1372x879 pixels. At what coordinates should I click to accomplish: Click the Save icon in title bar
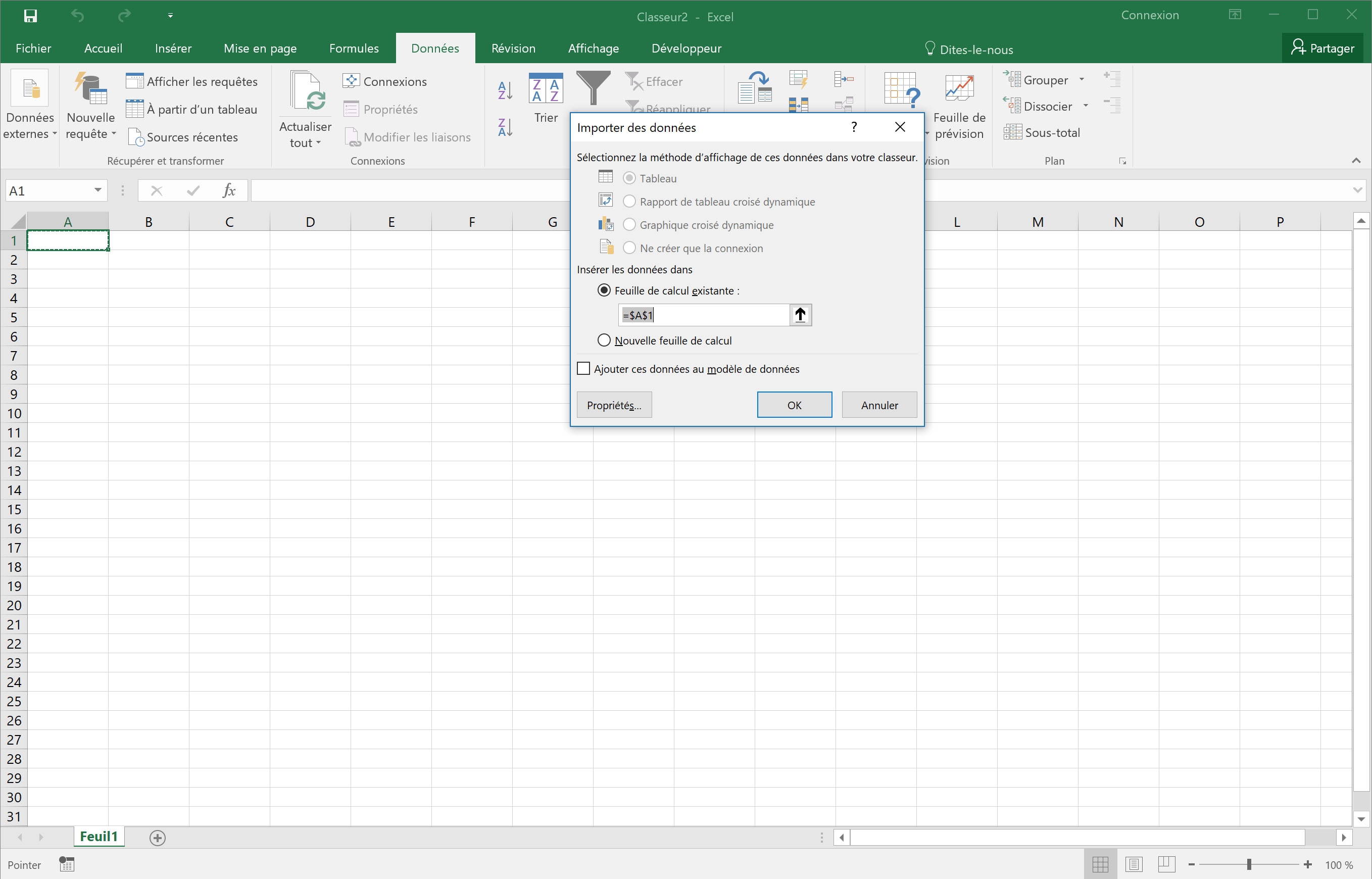click(30, 16)
